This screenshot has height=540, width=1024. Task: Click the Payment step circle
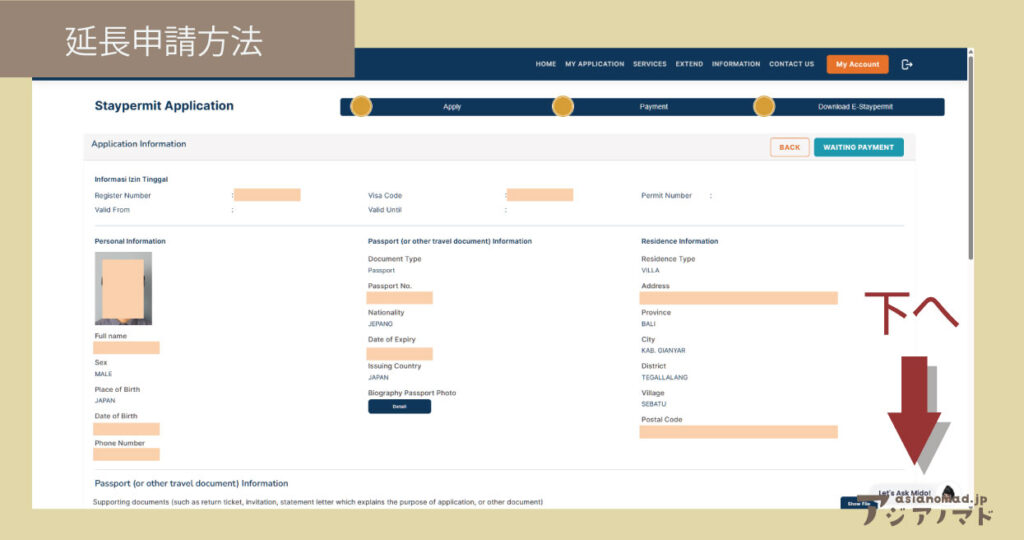point(563,106)
